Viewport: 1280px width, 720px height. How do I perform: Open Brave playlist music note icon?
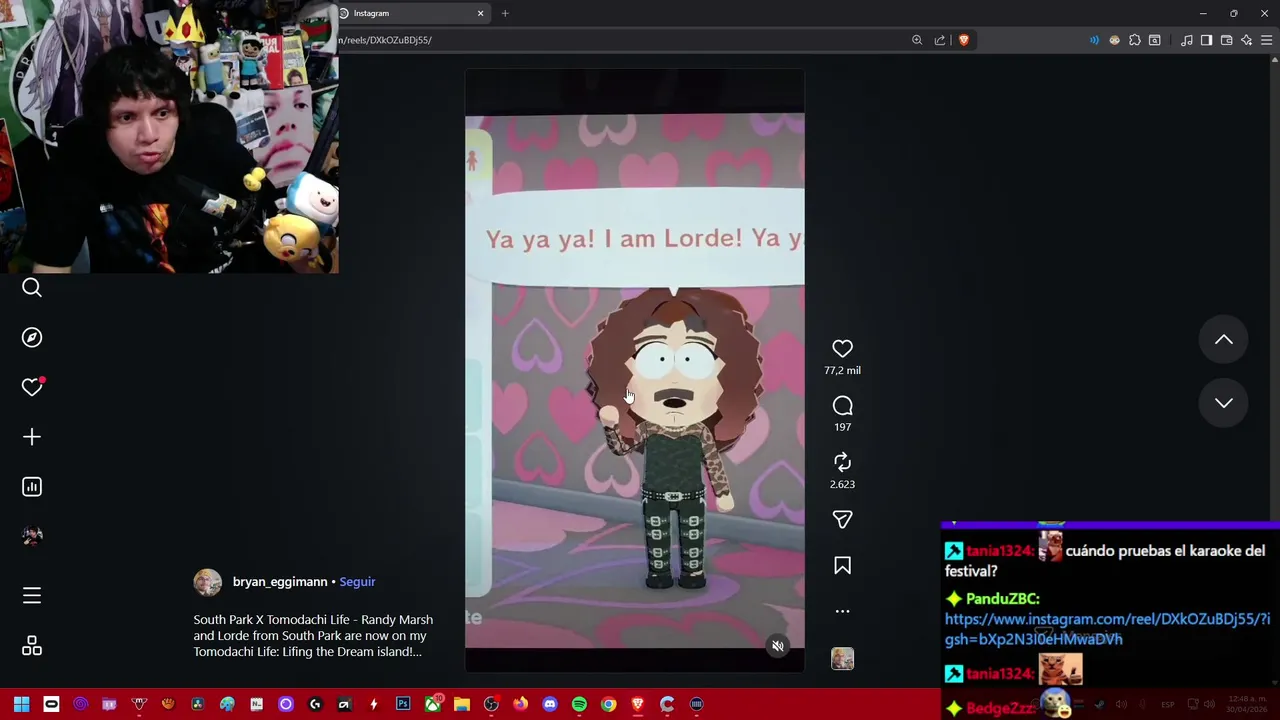click(x=1187, y=40)
